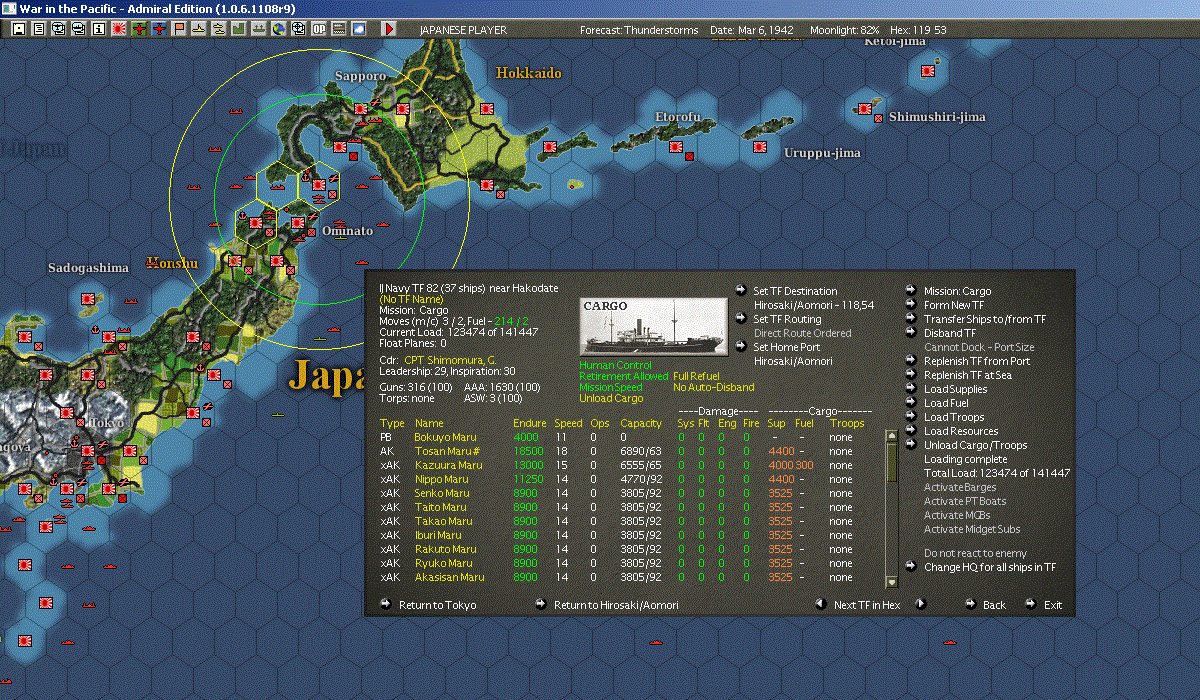1200x700 pixels.
Task: Open the document list icon in toolbar
Action: tap(38, 29)
